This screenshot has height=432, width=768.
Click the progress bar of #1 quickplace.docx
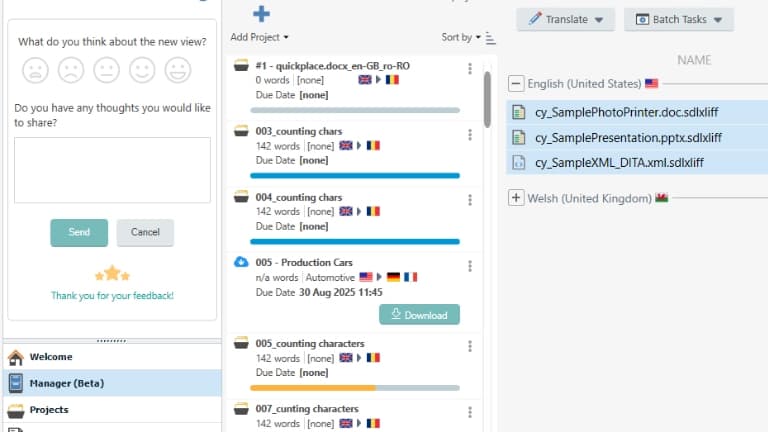(355, 110)
